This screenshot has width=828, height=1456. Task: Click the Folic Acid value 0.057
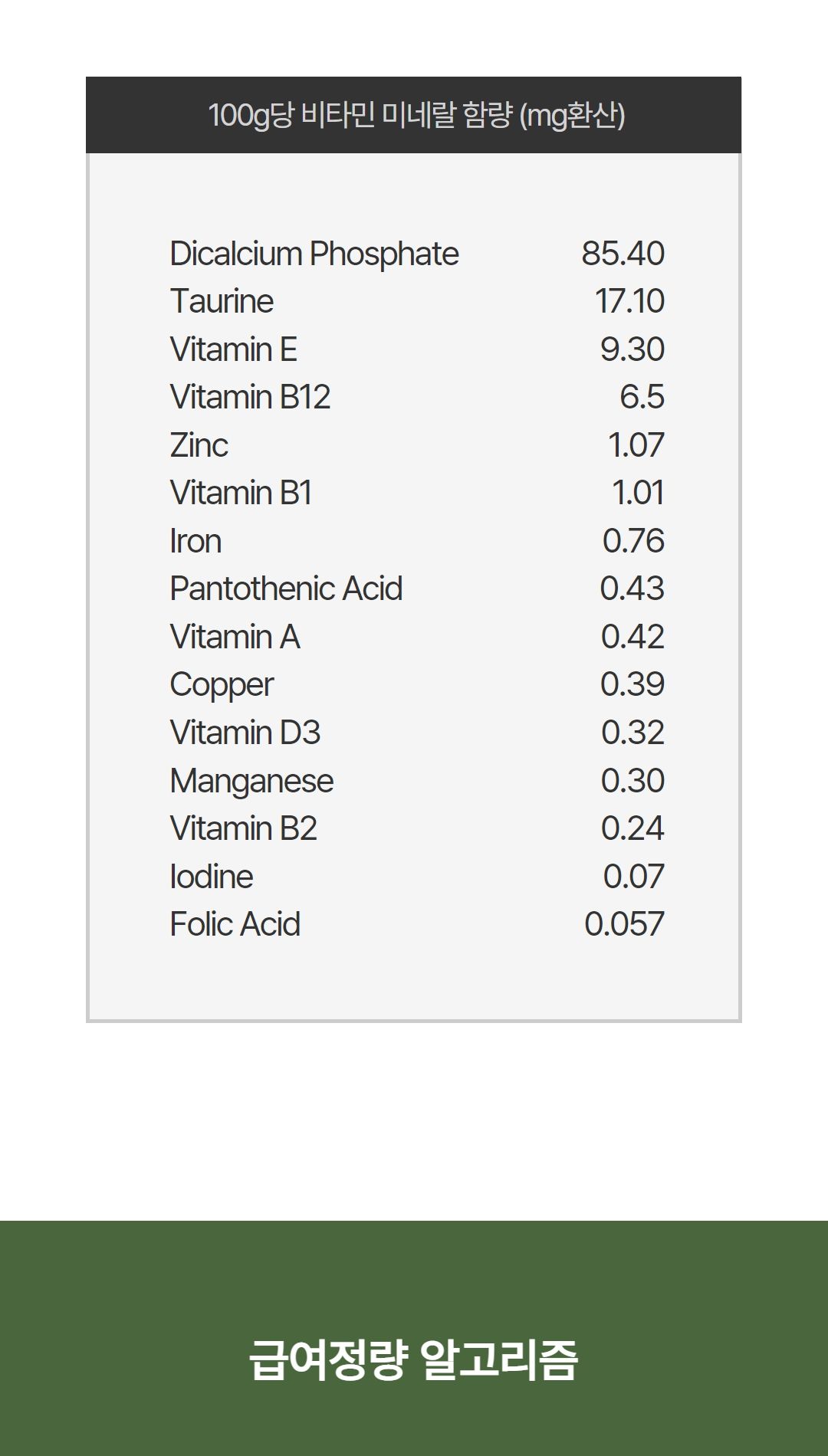(x=624, y=924)
